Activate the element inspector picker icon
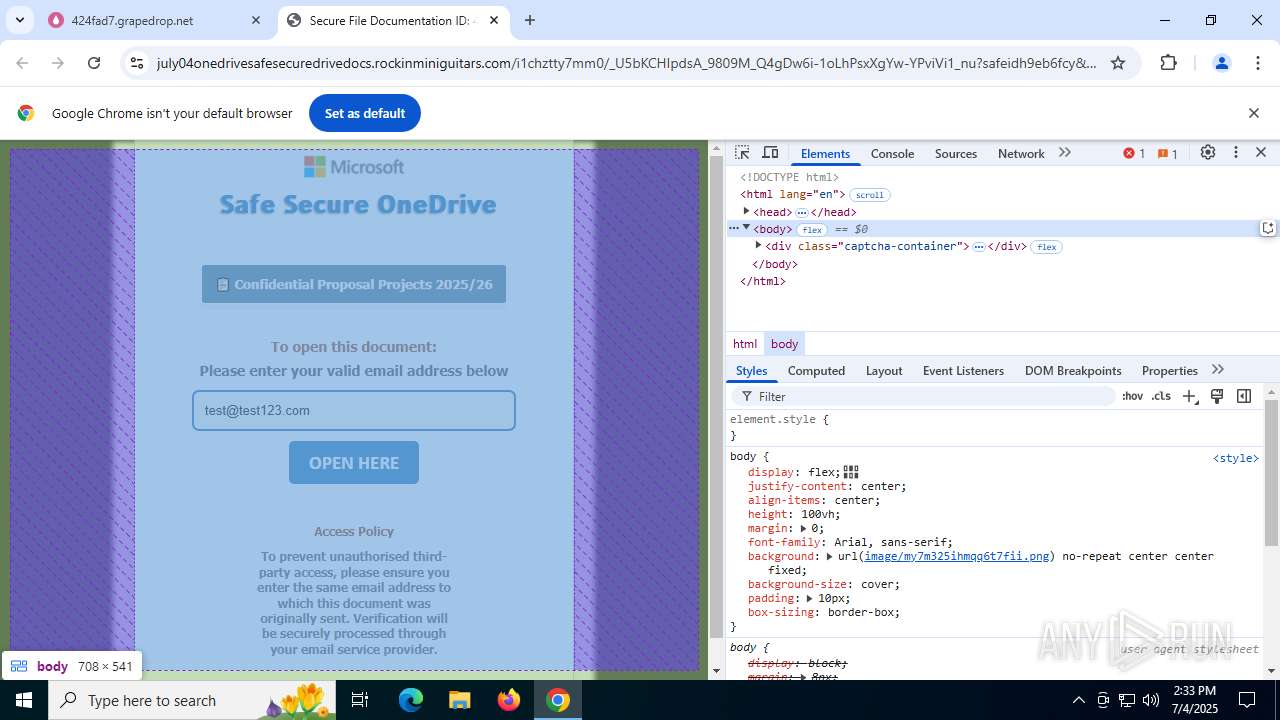The image size is (1280, 720). click(742, 153)
